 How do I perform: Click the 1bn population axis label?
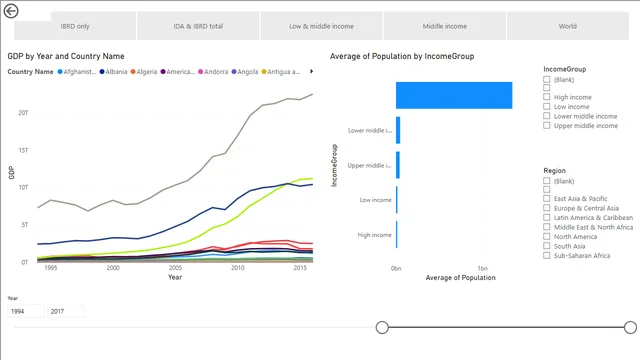click(482, 268)
